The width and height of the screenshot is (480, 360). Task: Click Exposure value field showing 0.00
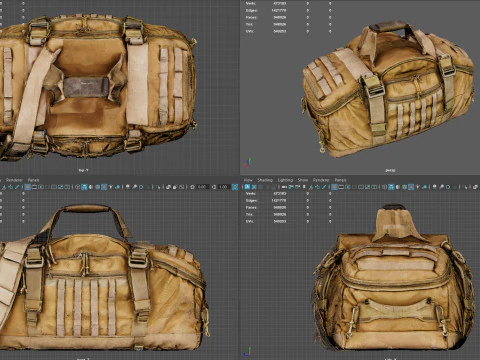(x=202, y=187)
